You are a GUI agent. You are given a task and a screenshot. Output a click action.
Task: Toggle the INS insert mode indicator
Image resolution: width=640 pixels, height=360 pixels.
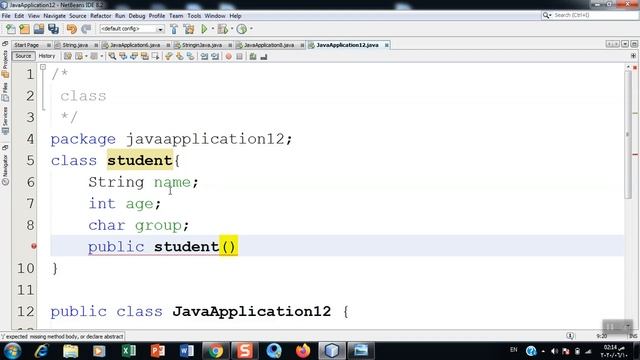click(x=633, y=336)
